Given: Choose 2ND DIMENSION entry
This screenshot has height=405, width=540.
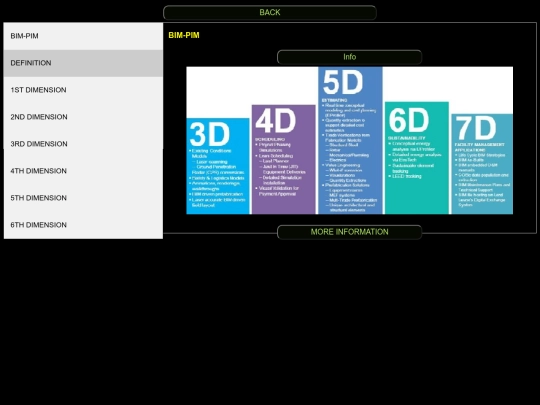Looking at the screenshot, I should pyautogui.click(x=83, y=117).
